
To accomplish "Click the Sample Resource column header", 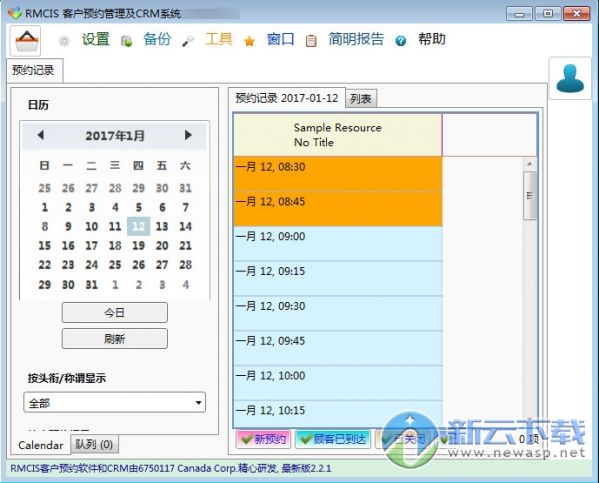I will click(x=338, y=135).
